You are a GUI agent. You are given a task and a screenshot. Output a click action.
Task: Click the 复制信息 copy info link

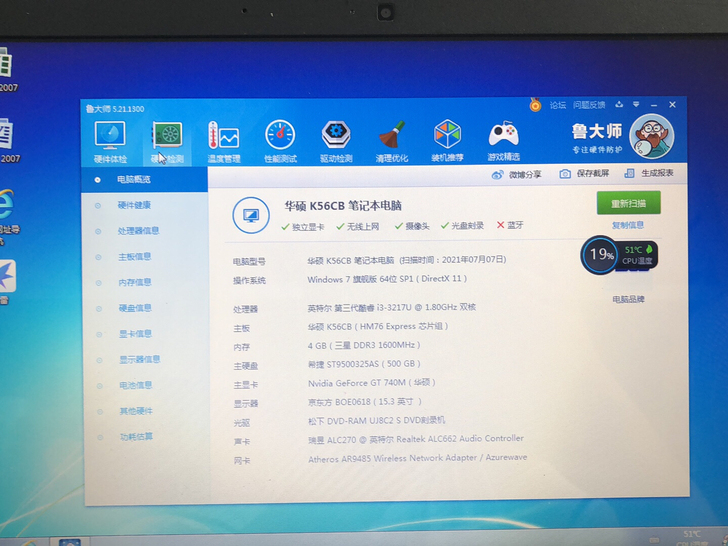point(628,225)
